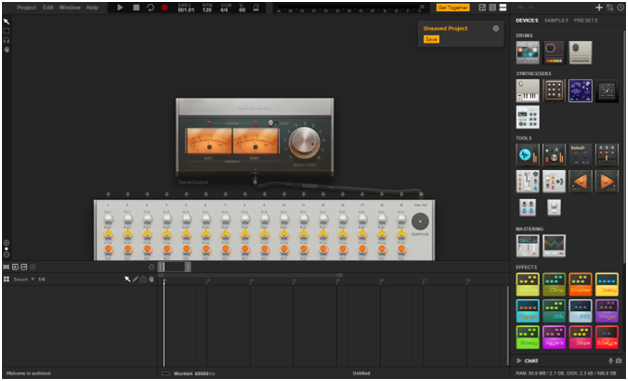
Task: Select the timeline arrow select tool
Action: click(x=127, y=279)
